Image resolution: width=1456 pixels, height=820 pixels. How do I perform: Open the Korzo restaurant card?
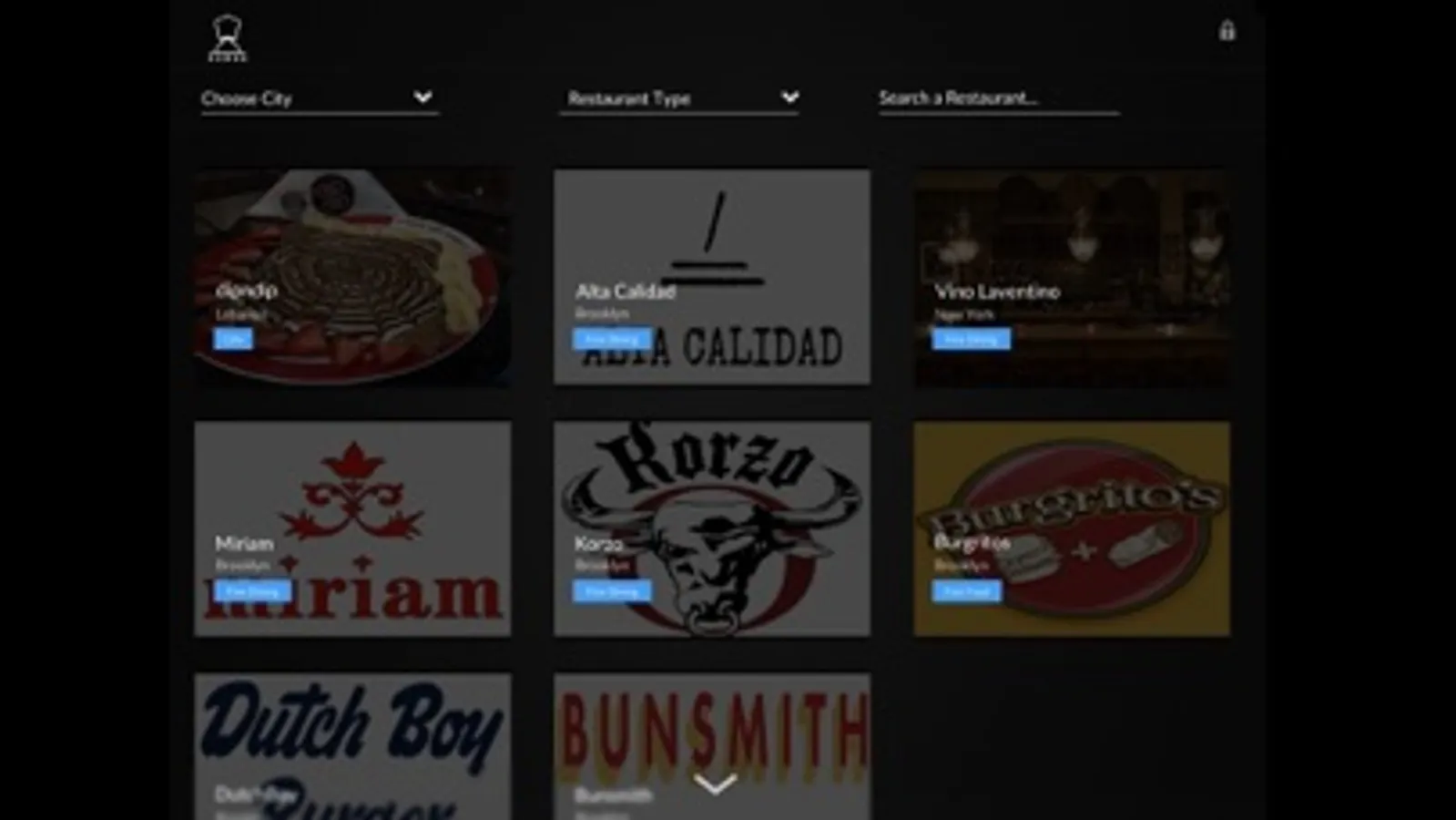[x=712, y=528]
